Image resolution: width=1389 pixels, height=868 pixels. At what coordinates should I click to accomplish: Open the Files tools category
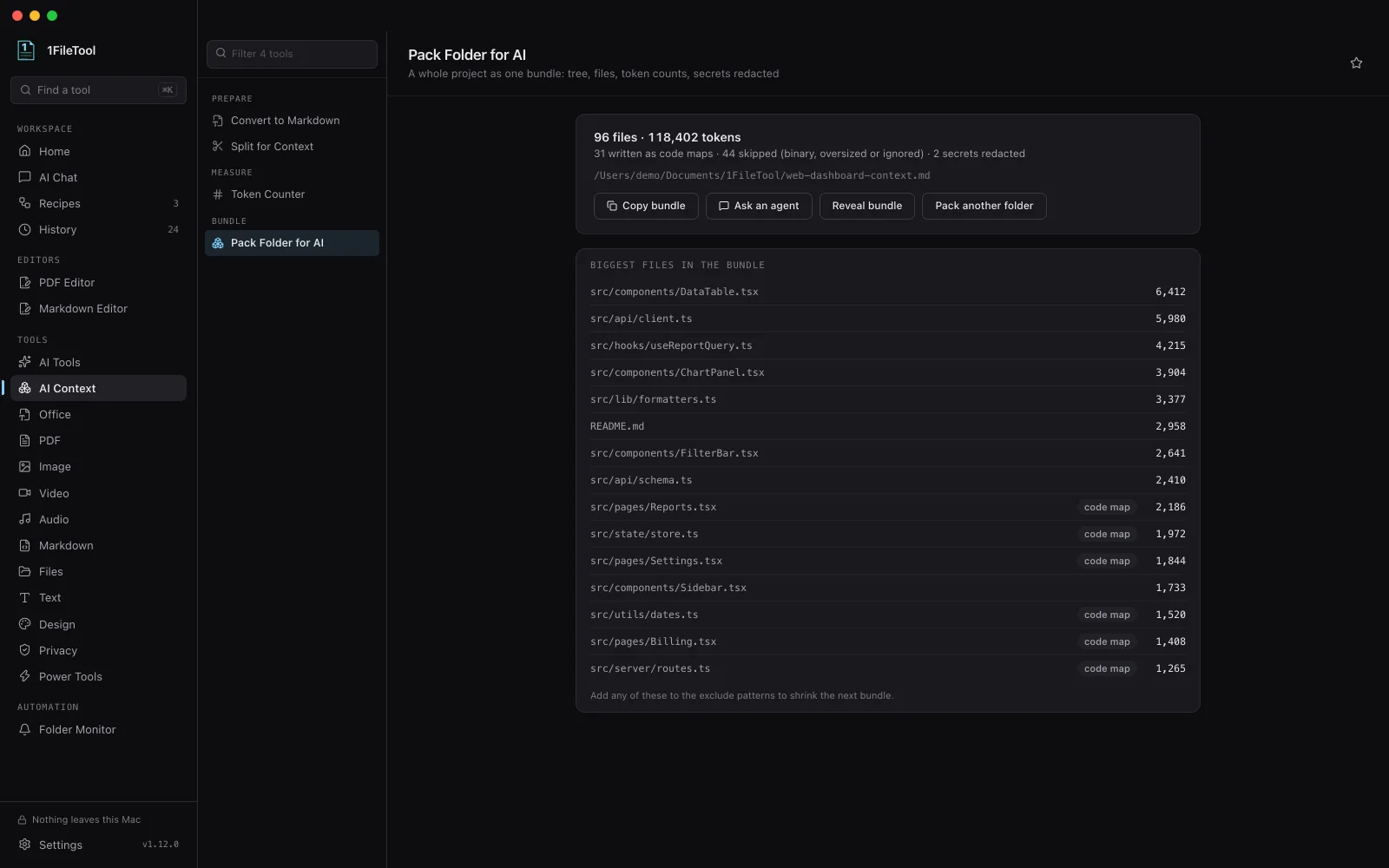click(x=98, y=571)
